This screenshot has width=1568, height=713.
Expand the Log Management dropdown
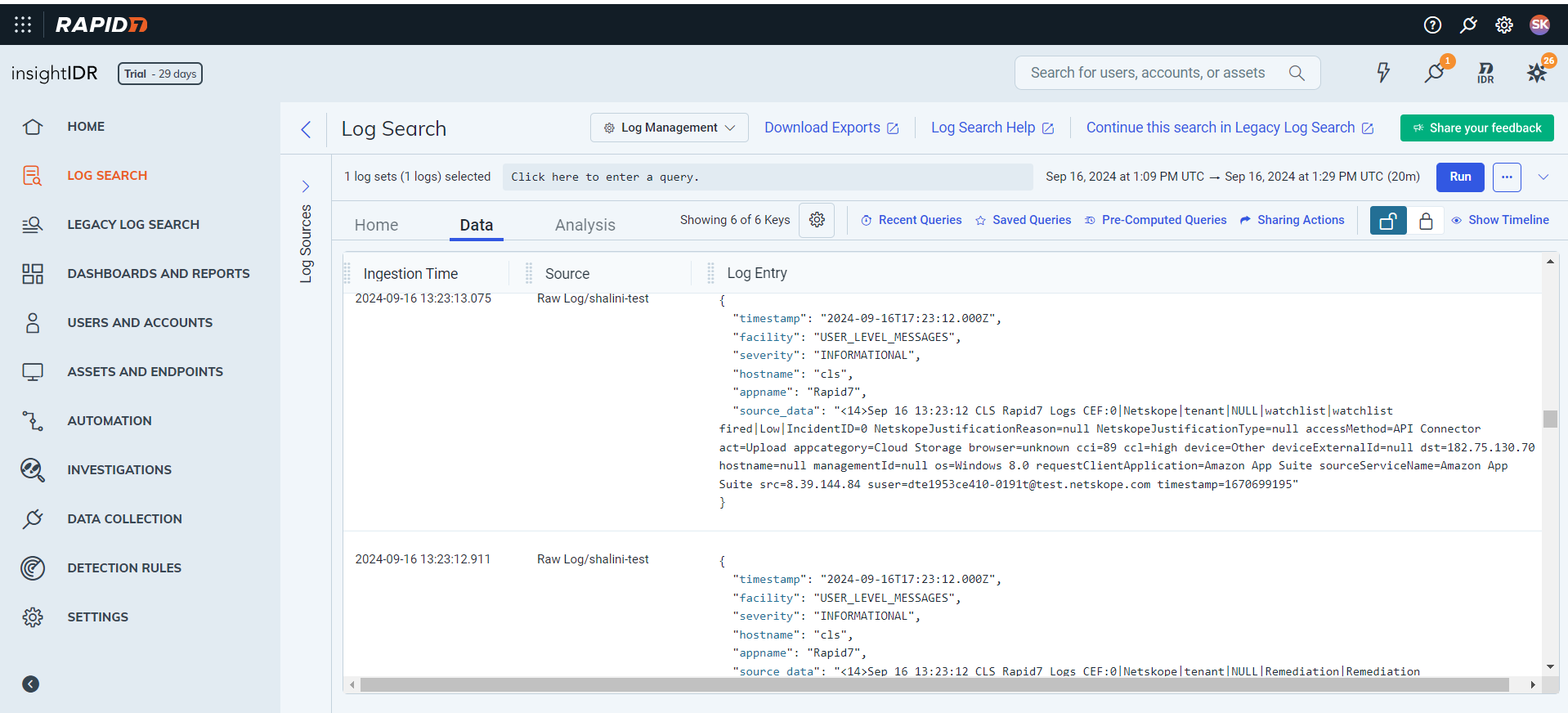pyautogui.click(x=669, y=128)
